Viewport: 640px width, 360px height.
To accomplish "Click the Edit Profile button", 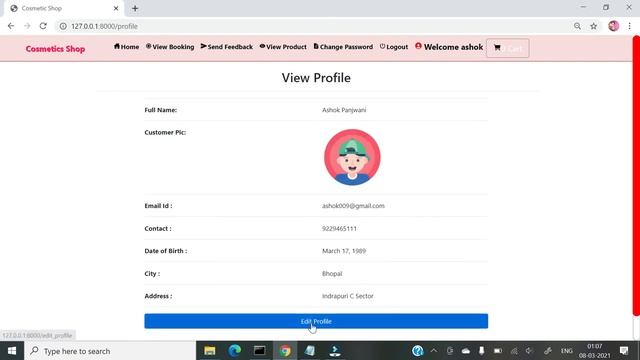I will pos(316,321).
